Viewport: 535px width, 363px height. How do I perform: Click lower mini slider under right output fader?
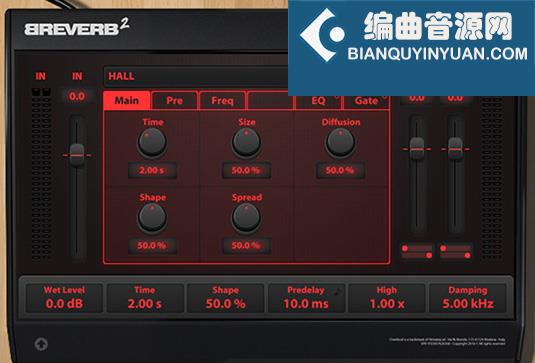point(456,255)
